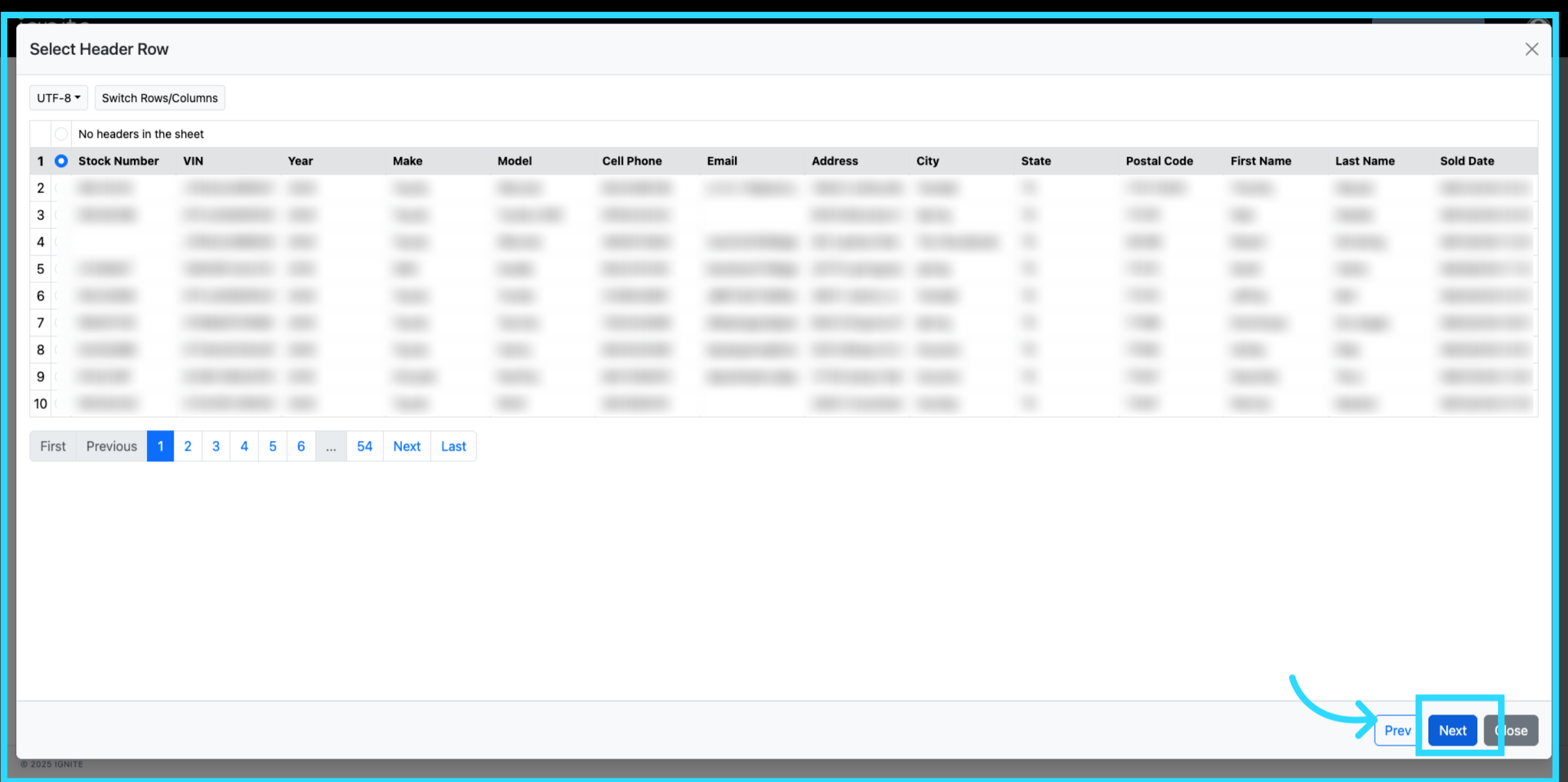
Task: Click the Email column header cell
Action: click(722, 161)
